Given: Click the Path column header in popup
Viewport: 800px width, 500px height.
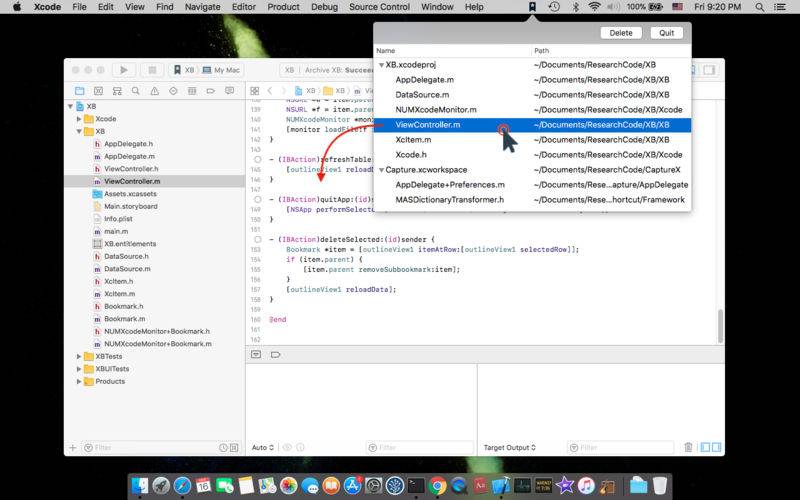Looking at the screenshot, I should point(611,51).
